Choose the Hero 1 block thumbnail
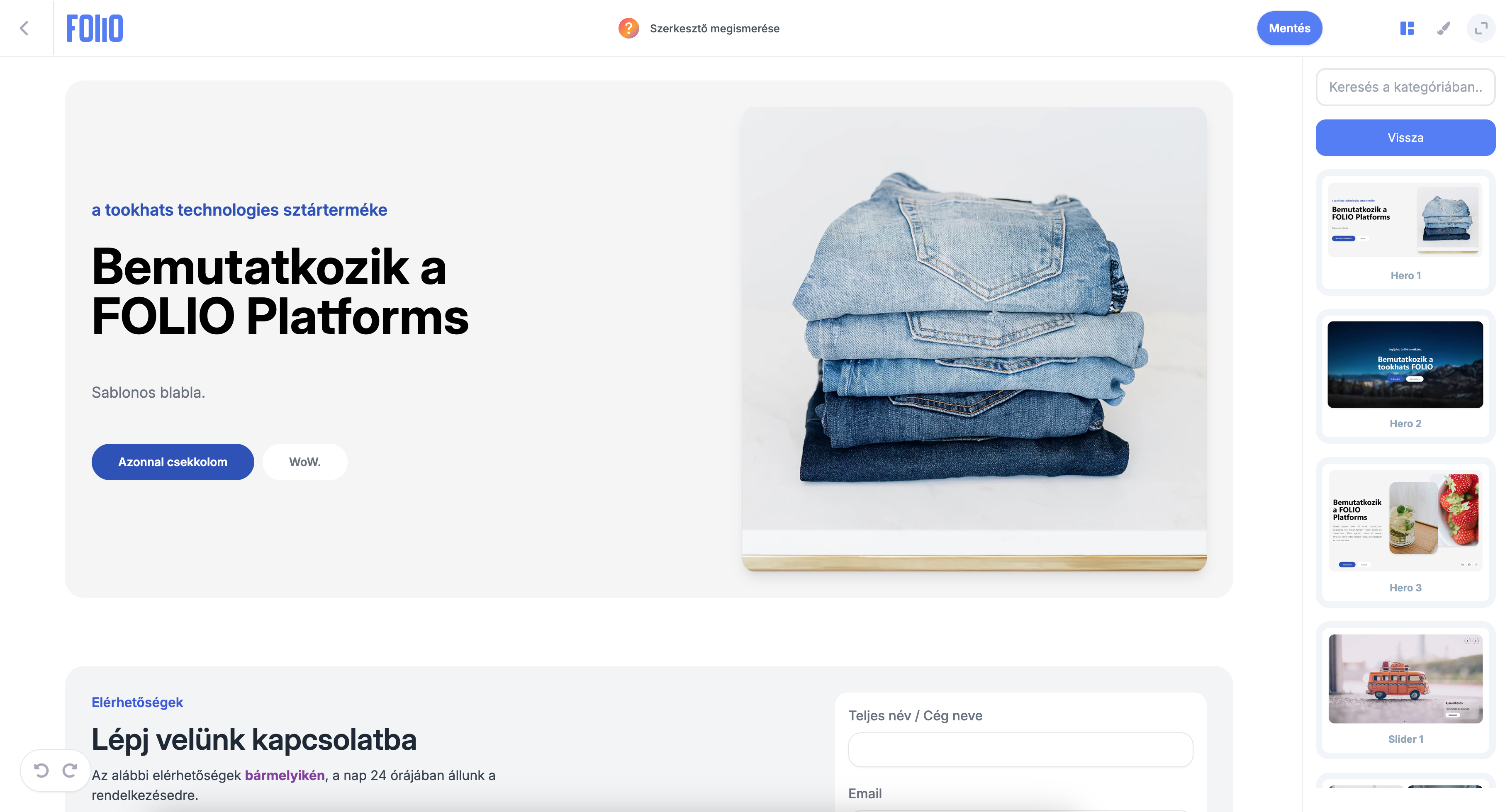1505x812 pixels. [1405, 233]
